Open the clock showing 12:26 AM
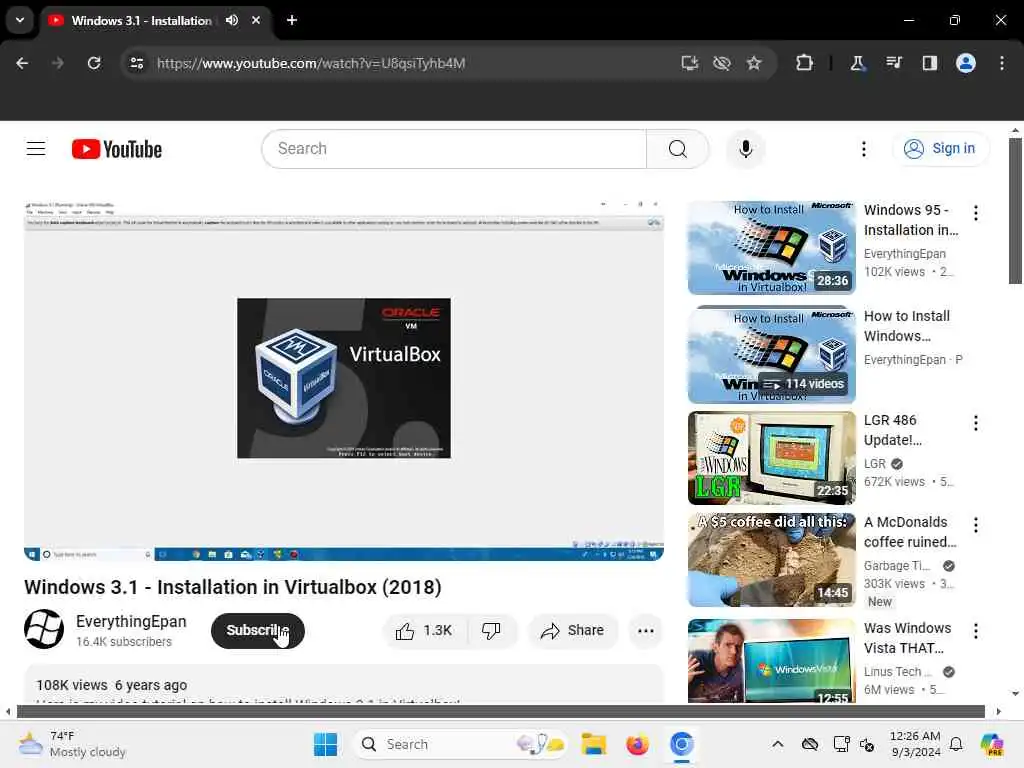Viewport: 1024px width, 768px height. (915, 744)
